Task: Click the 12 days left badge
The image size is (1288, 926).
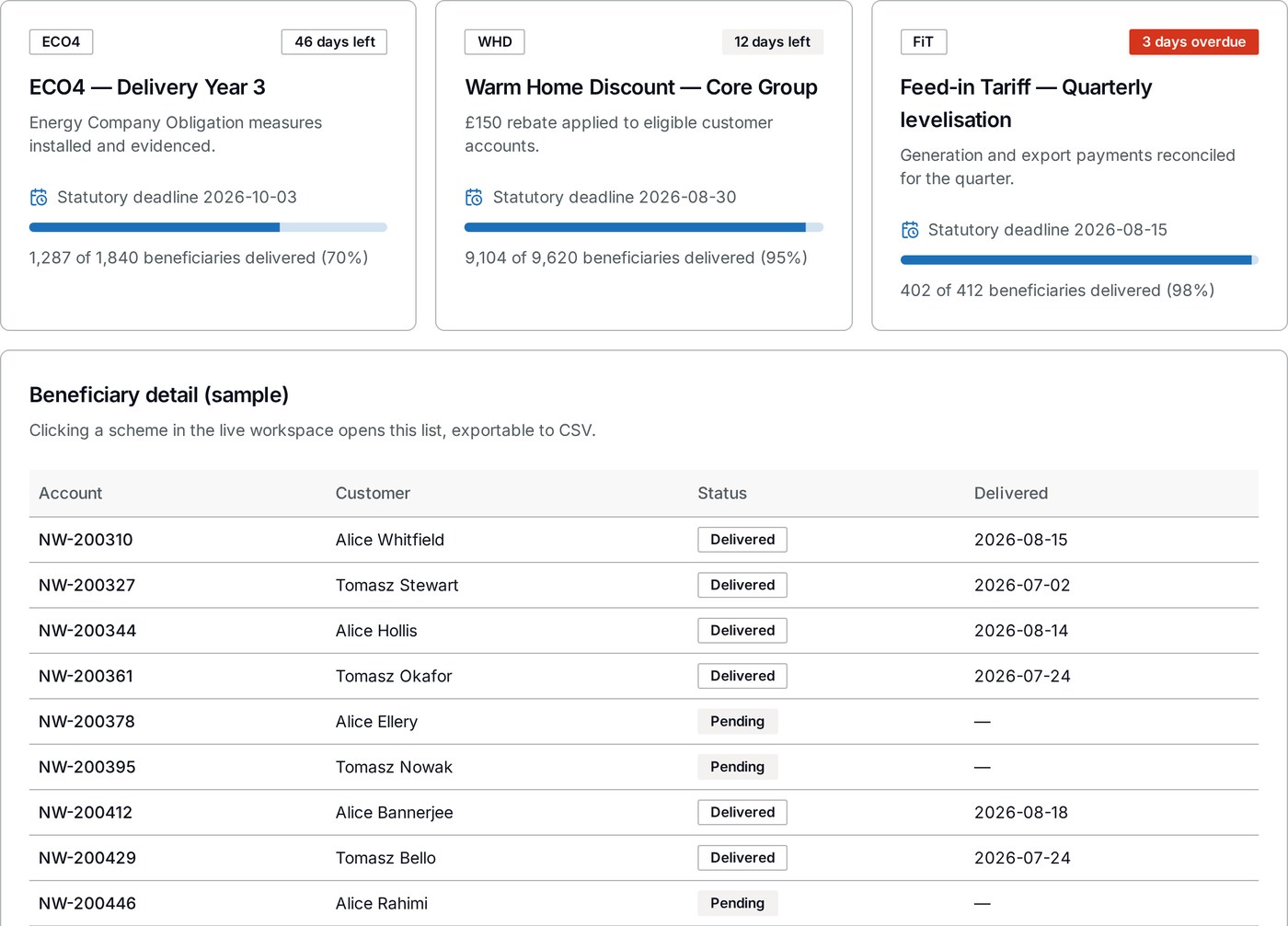Action: pyautogui.click(x=772, y=42)
